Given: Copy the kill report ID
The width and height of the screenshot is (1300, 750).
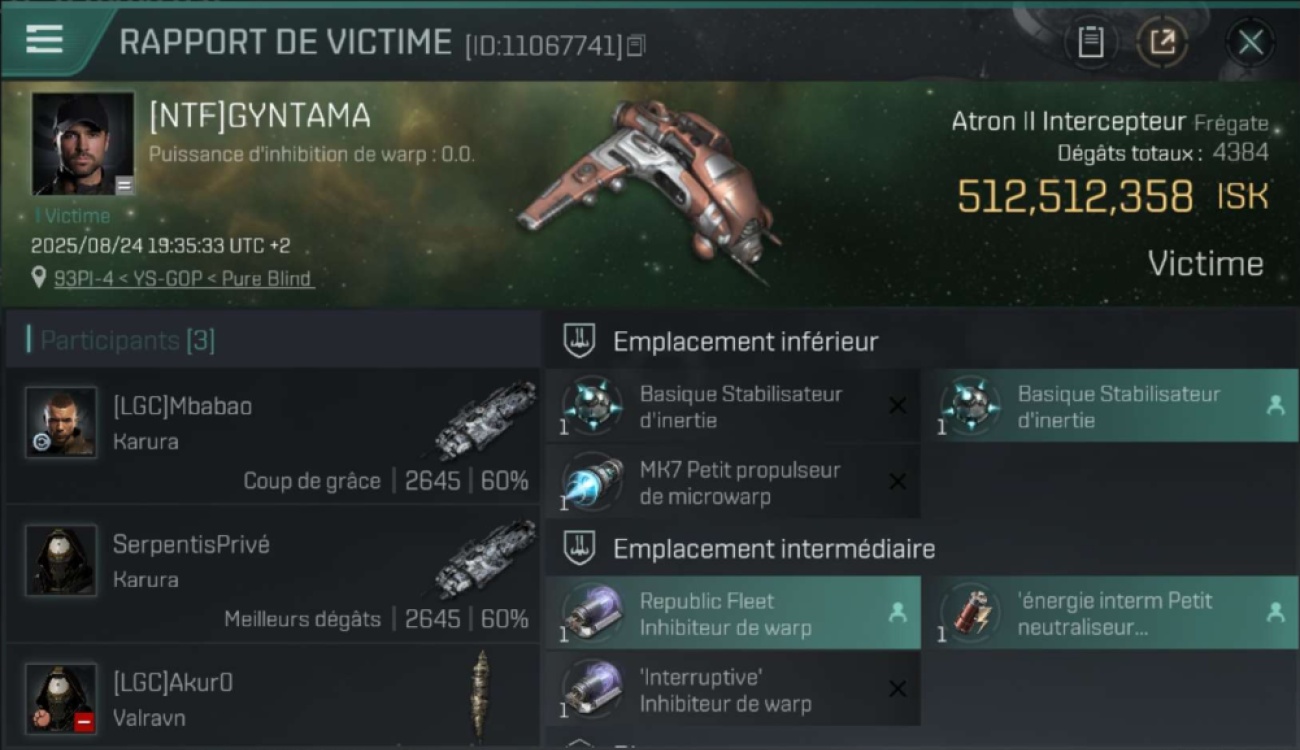Looking at the screenshot, I should [636, 45].
